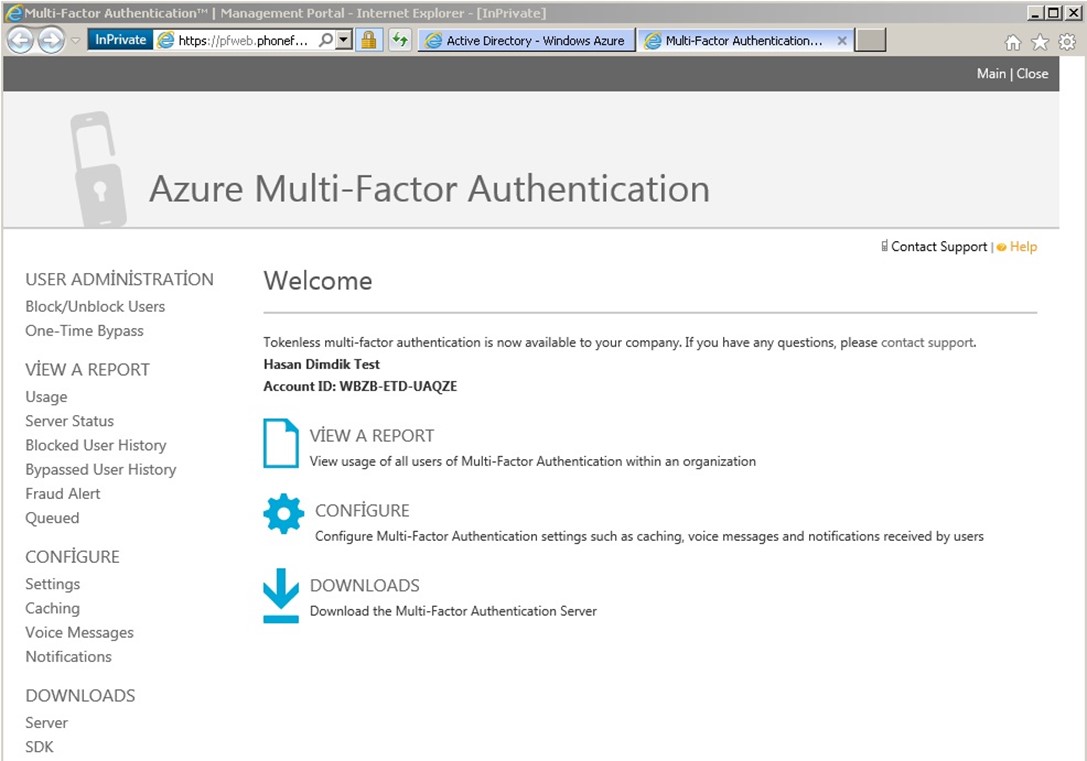1087x761 pixels.
Task: Open Fraud Alert report
Action: [x=63, y=493]
